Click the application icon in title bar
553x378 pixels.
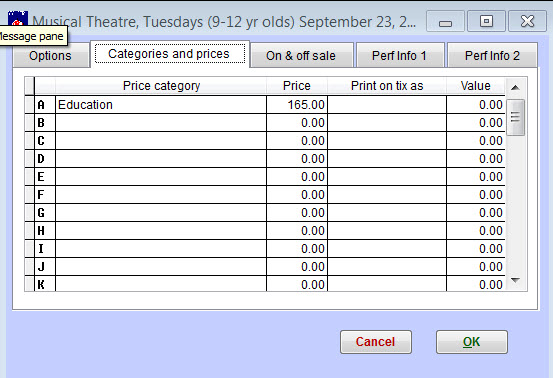coord(18,18)
